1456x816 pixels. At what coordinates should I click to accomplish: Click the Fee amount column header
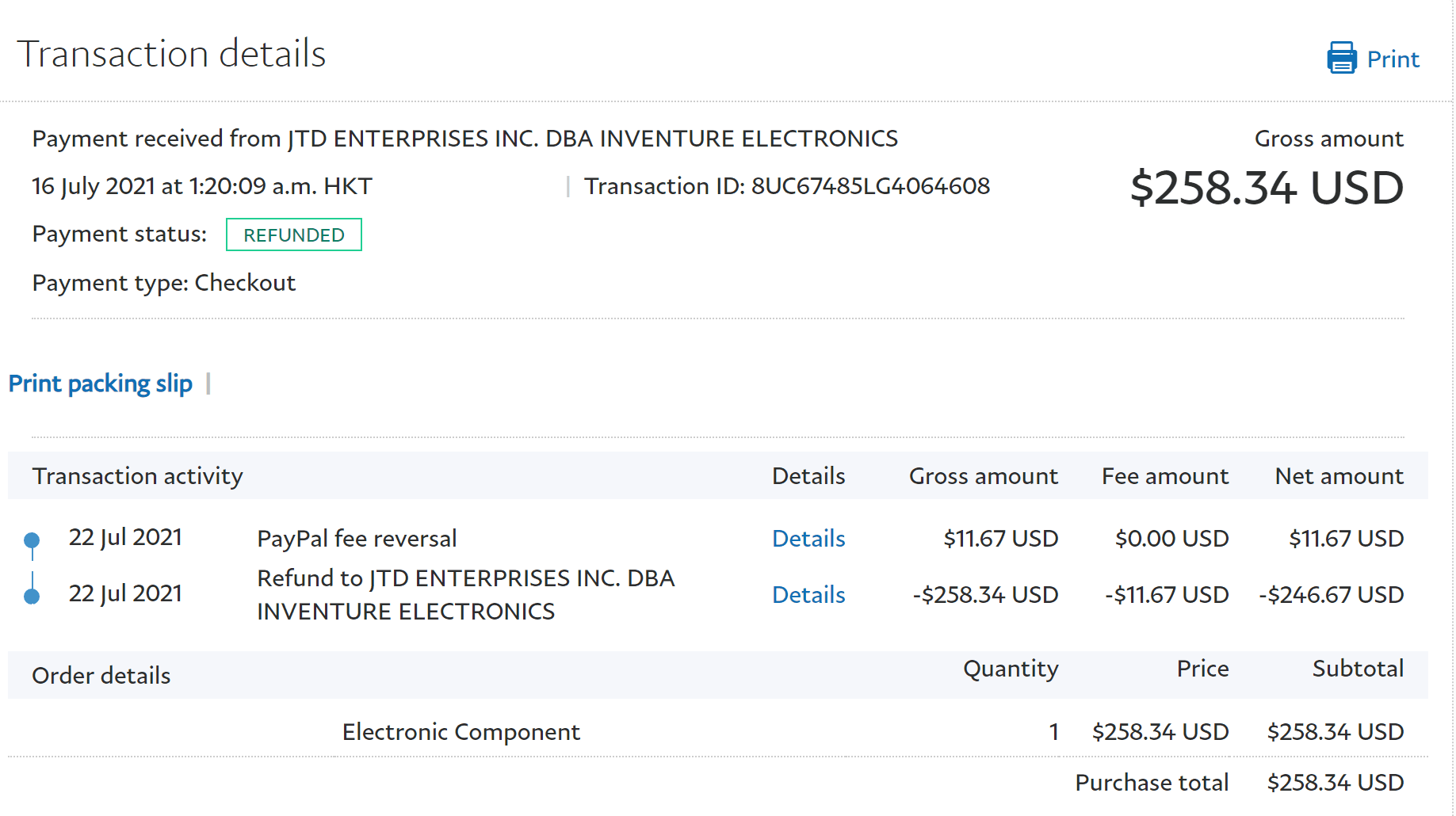pos(1164,476)
